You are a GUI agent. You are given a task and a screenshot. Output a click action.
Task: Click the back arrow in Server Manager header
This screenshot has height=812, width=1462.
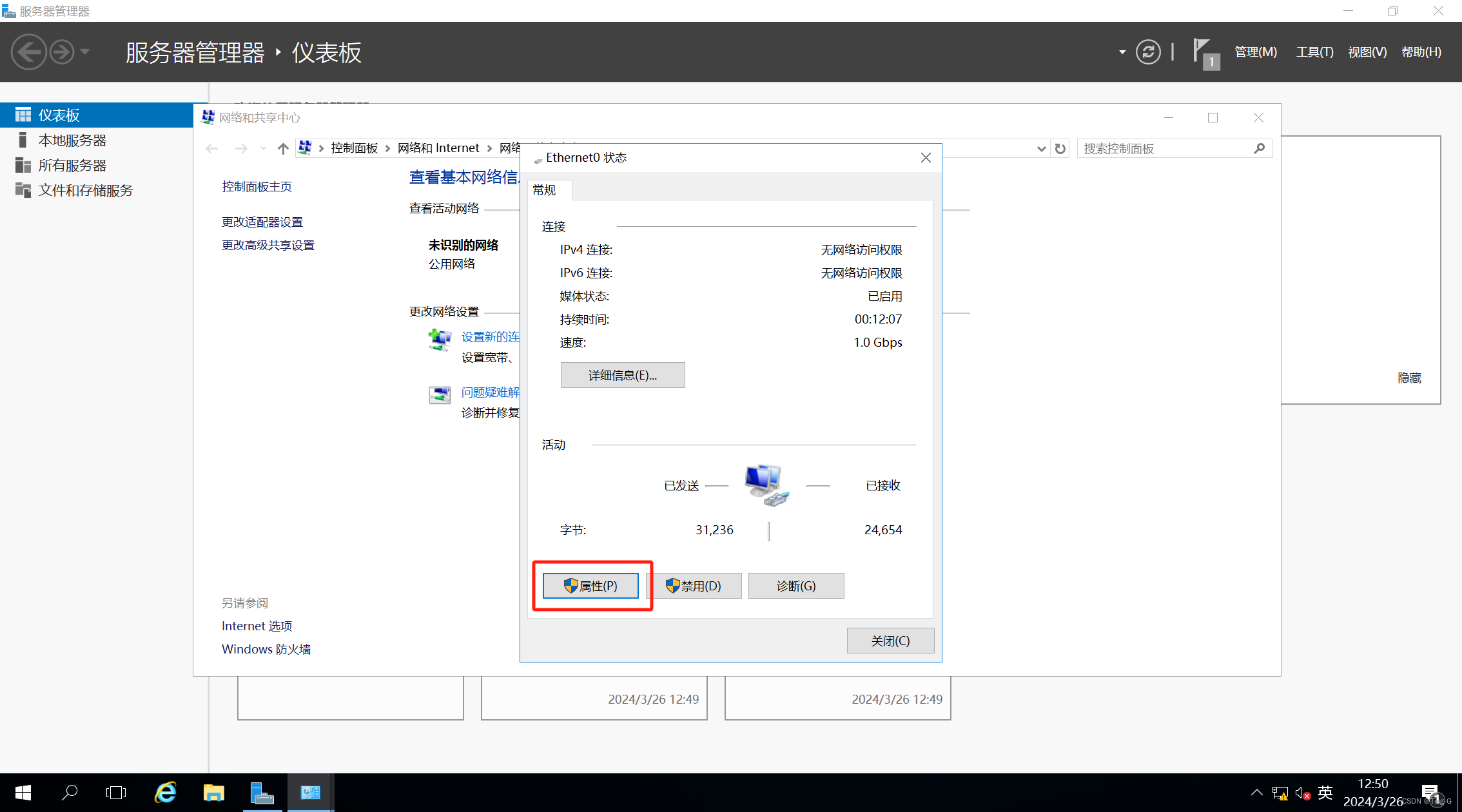28,52
